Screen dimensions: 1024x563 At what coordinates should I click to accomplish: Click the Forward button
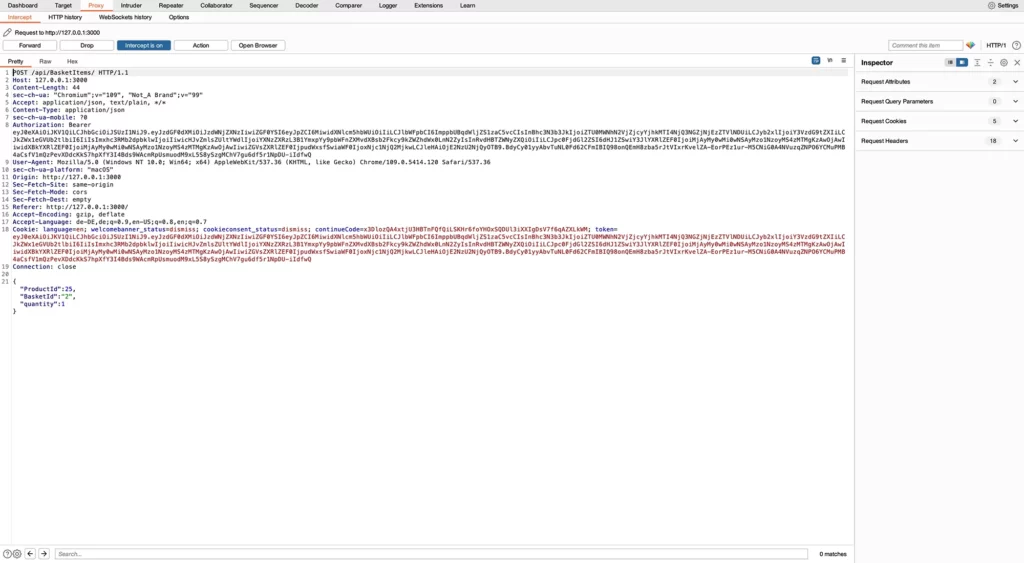click(30, 45)
